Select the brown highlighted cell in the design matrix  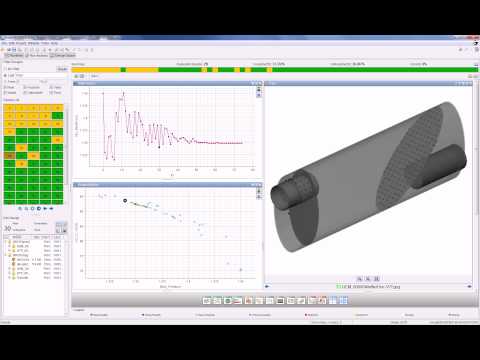click(x=9, y=156)
